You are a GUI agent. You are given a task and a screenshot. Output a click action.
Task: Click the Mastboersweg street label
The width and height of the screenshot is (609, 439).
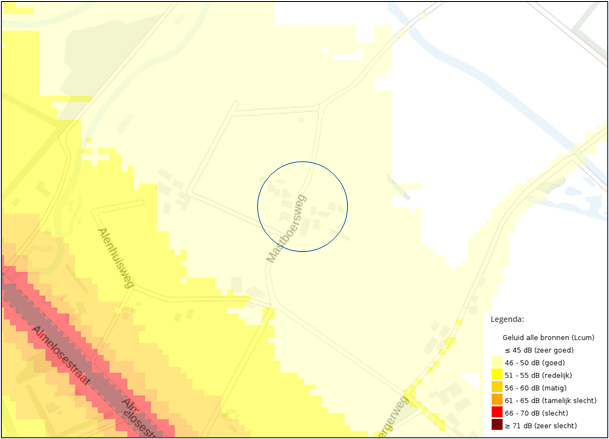click(x=287, y=228)
